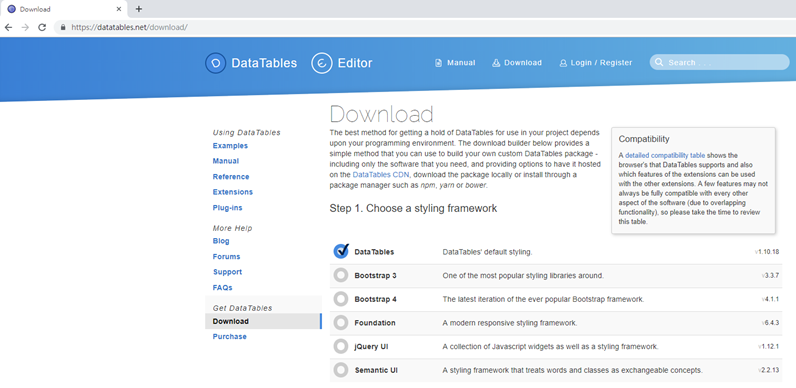This screenshot has height=388, width=796.
Task: Select the DataTables default styling option
Action: pos(341,251)
